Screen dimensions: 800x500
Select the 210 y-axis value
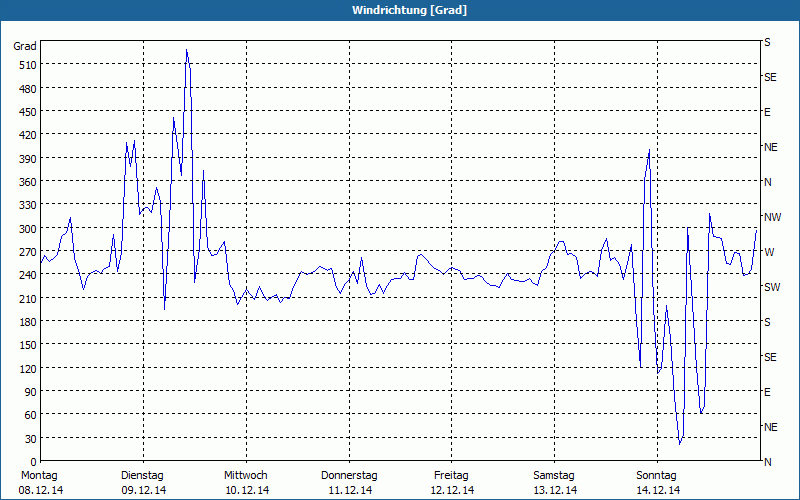click(x=28, y=298)
